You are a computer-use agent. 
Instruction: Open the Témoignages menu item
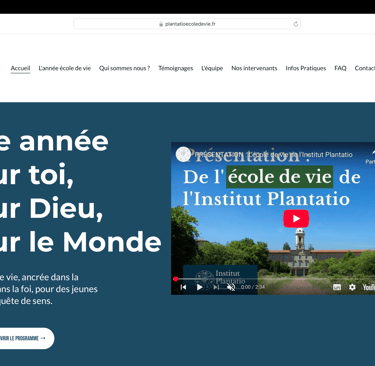(176, 68)
